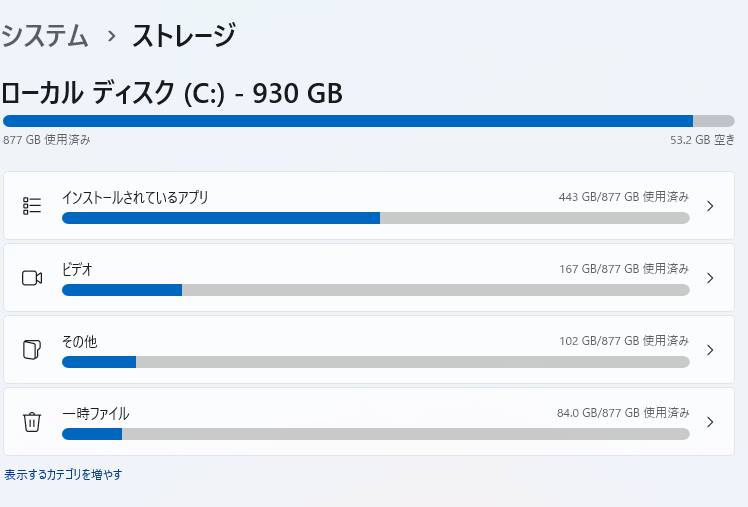Click the temporary files usage bar
The width and height of the screenshot is (748, 507).
(375, 434)
